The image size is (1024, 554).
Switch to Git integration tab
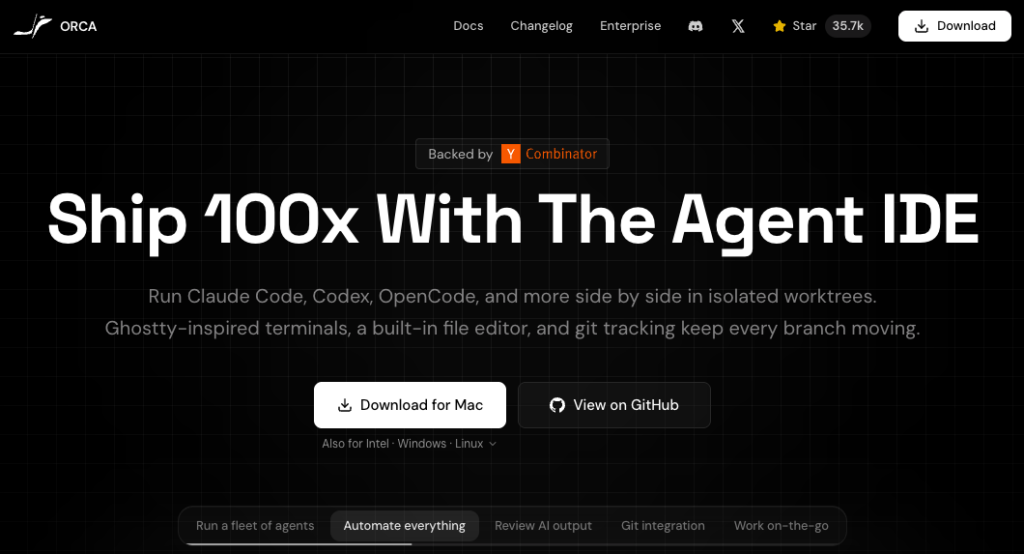tap(663, 525)
